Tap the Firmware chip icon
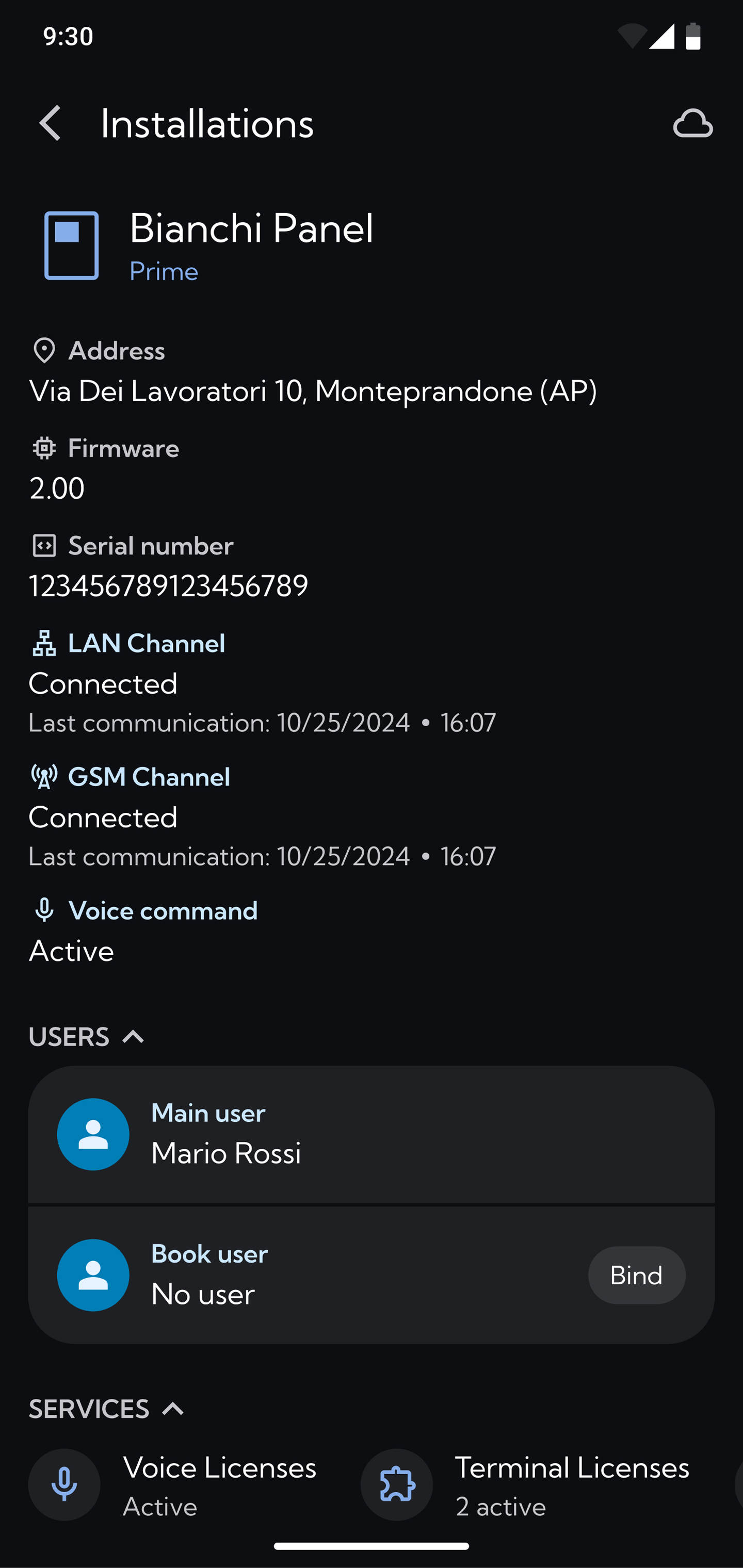 [x=44, y=449]
